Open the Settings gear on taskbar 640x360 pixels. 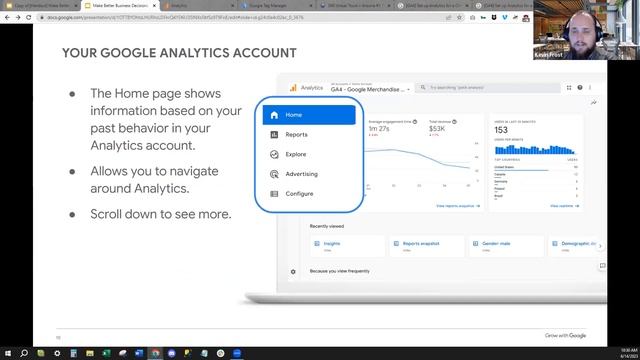tap(57, 353)
